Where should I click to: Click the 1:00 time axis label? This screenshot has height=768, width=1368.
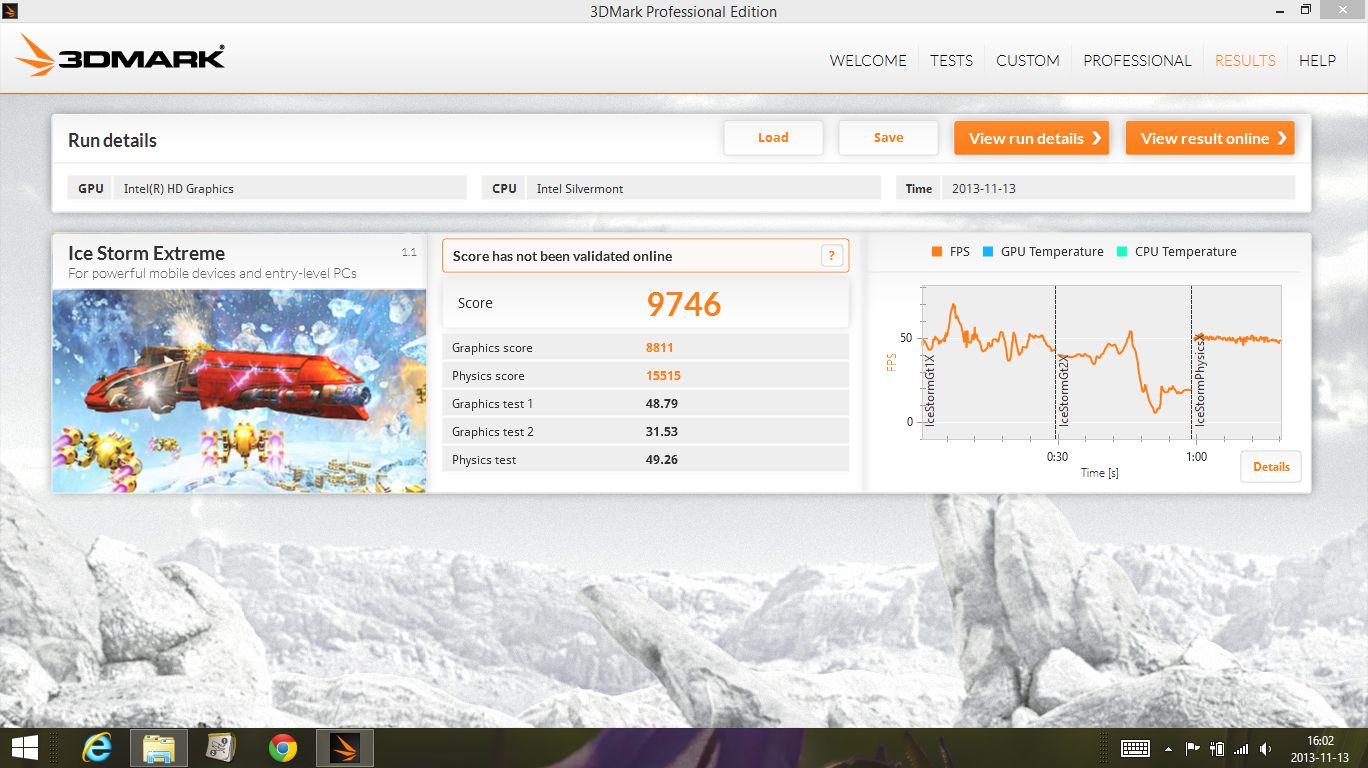[x=1196, y=456]
